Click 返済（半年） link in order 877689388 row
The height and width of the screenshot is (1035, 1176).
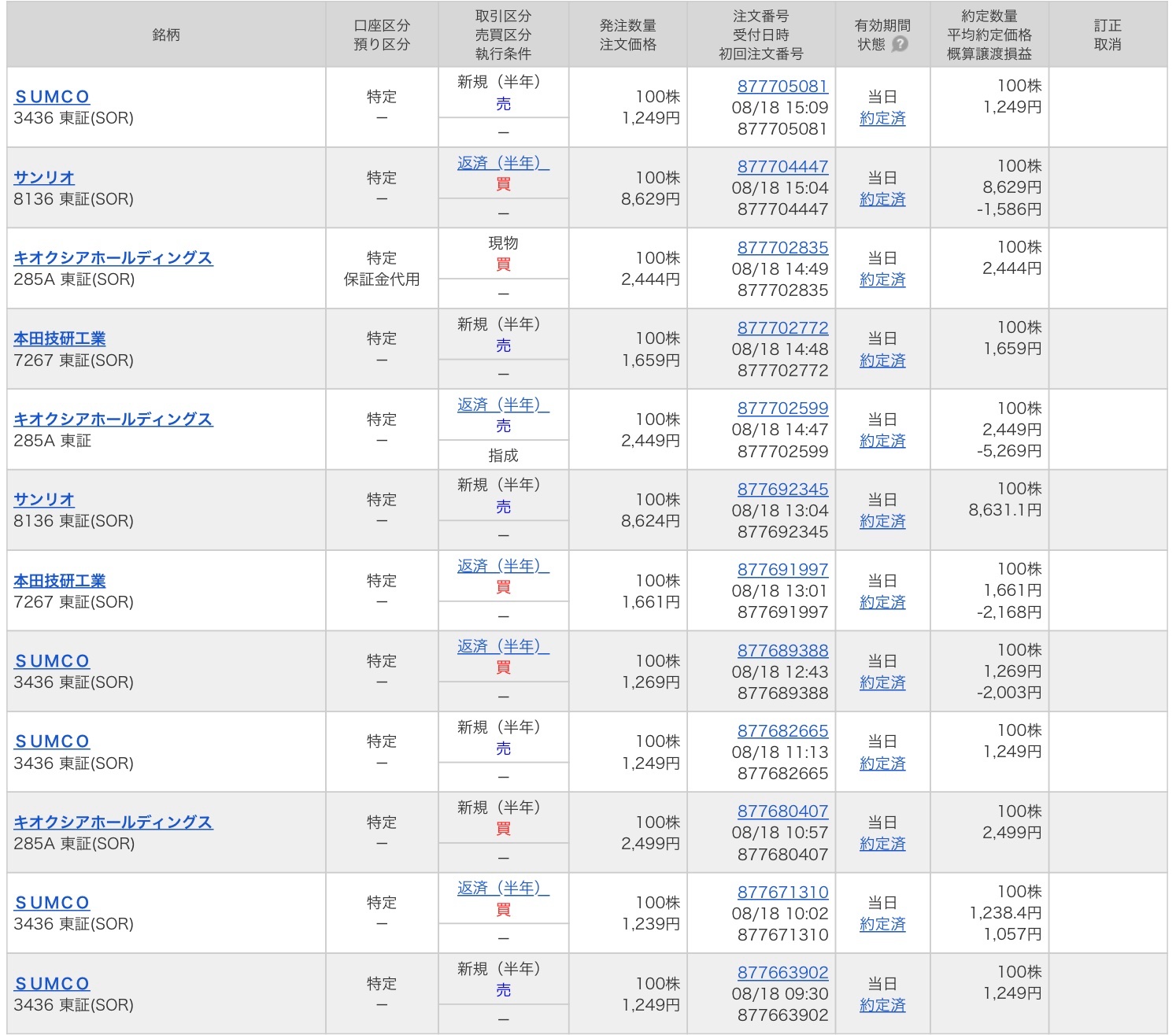[503, 646]
